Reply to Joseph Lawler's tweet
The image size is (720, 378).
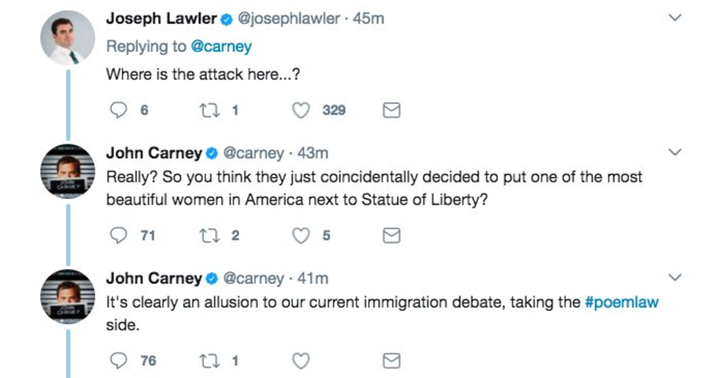(119, 110)
